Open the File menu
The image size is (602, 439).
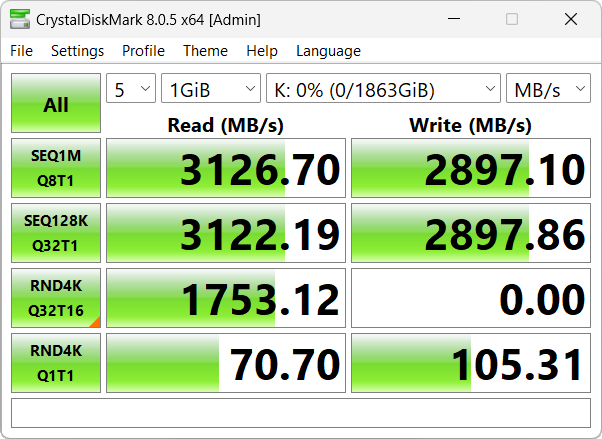(22, 51)
